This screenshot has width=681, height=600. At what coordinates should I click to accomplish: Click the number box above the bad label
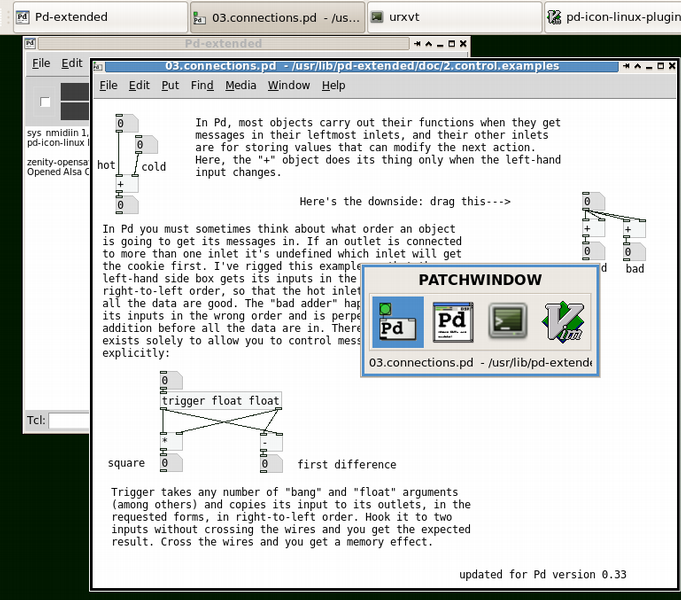tap(634, 252)
